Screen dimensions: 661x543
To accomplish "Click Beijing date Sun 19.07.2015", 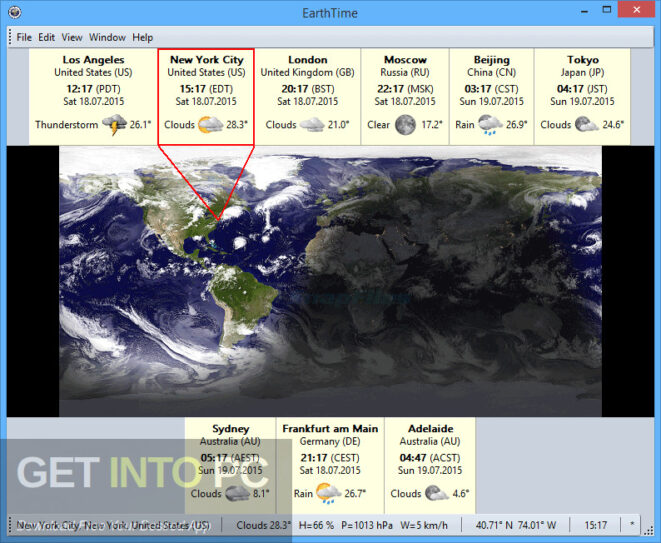I will 492,102.
